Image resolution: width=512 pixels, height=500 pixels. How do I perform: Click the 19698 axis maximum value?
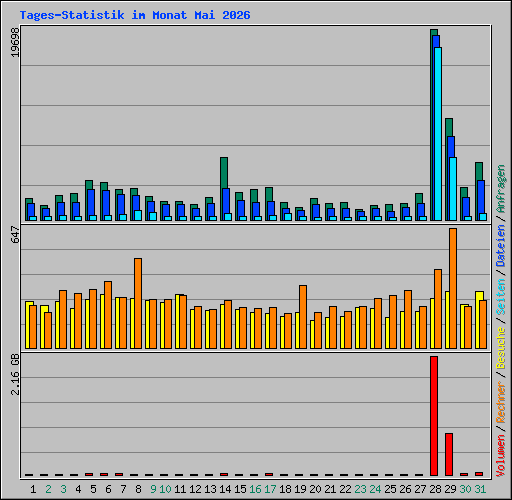click(15, 42)
